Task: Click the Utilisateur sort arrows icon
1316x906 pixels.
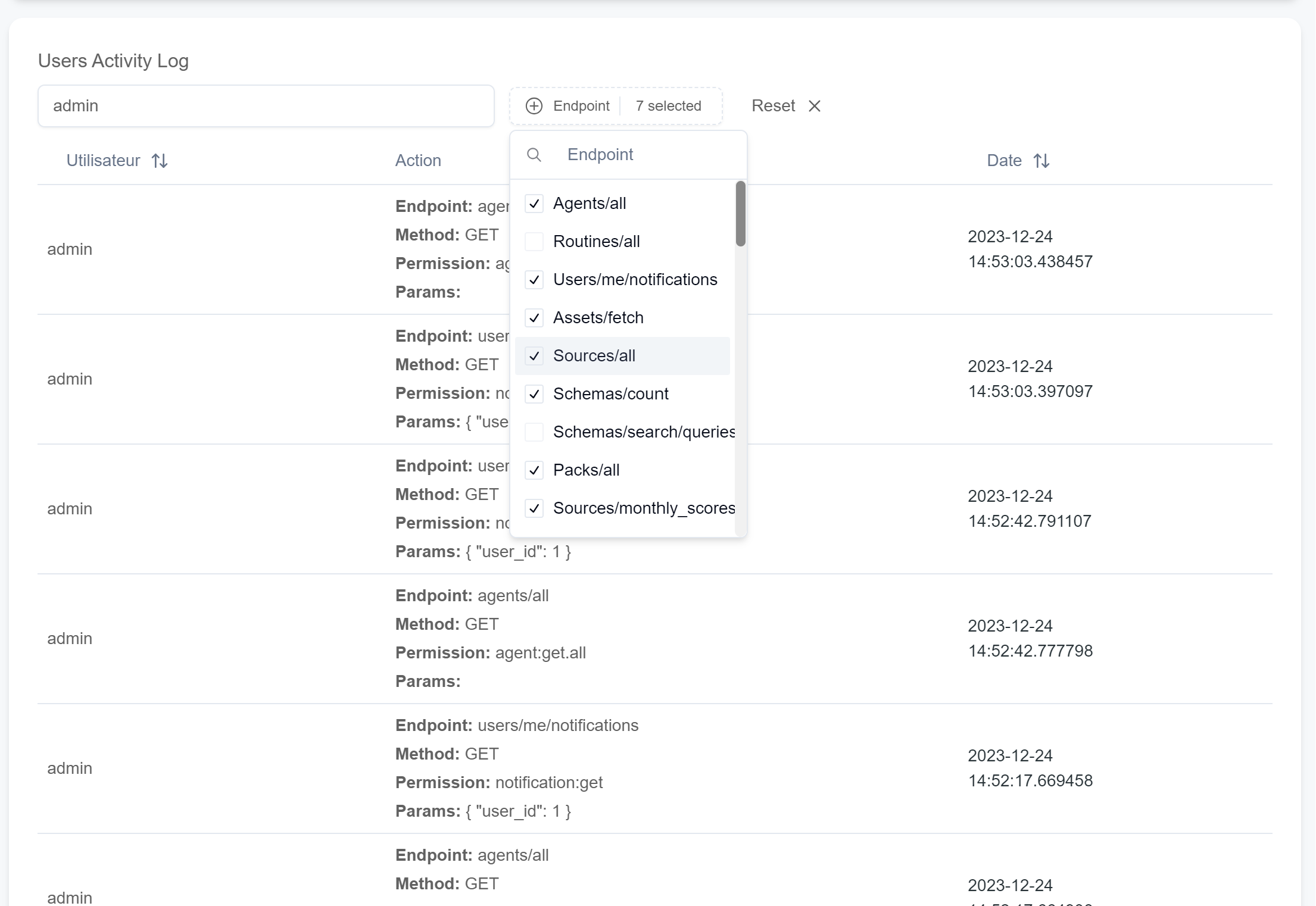Action: click(159, 160)
